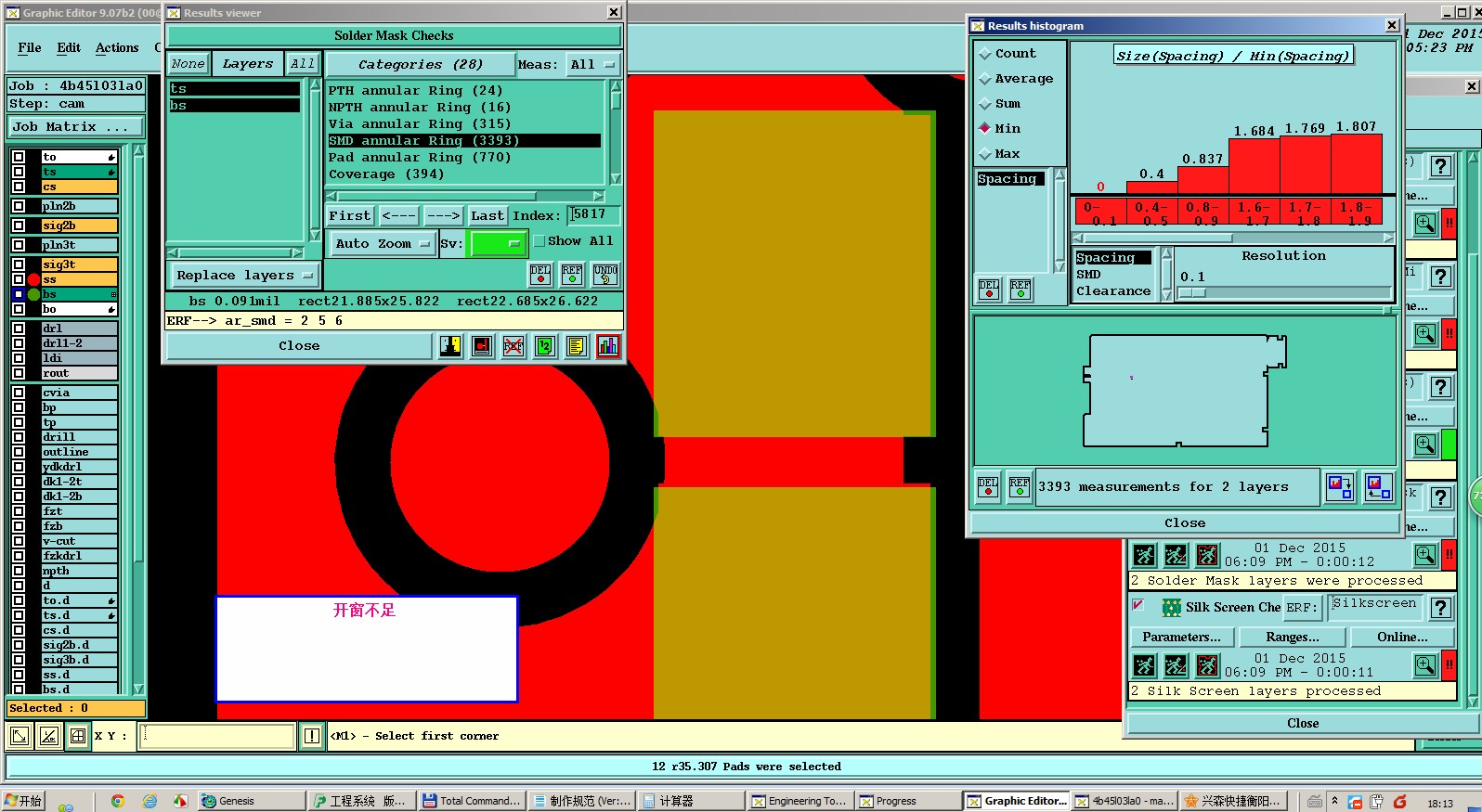Click REF icon below Spacing list in histogram
The width and height of the screenshot is (1482, 812).
[x=1020, y=290]
